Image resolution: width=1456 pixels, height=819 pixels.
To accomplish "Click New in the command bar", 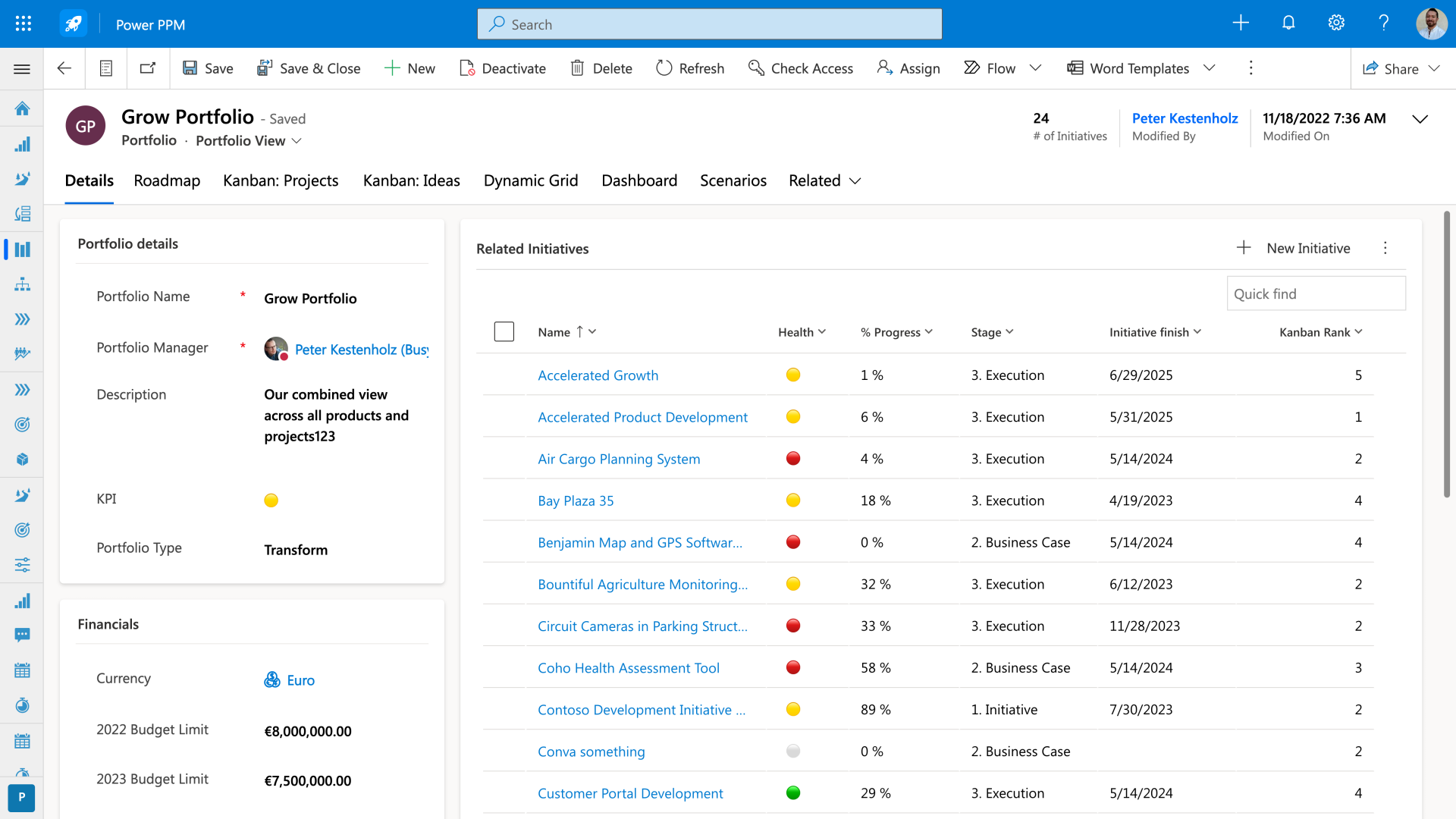I will (409, 68).
